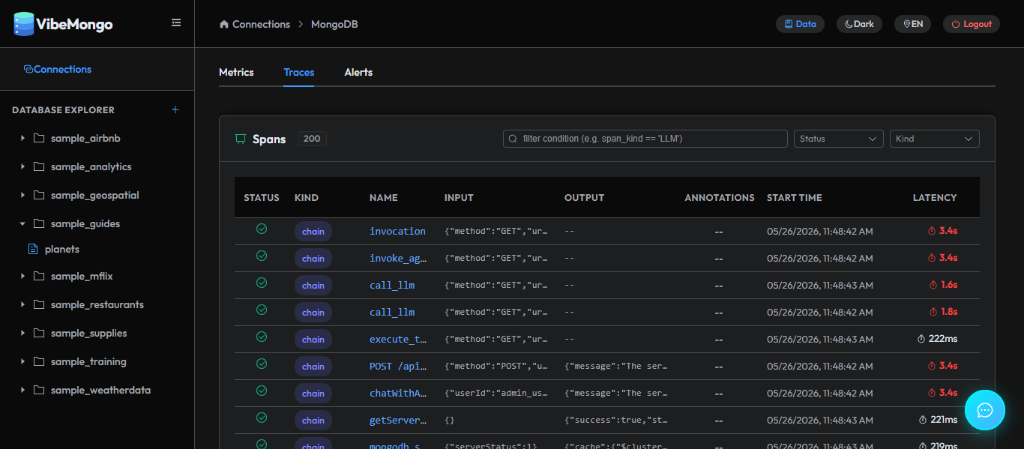Select the planets collection
This screenshot has height=449, width=1024.
click(x=62, y=249)
